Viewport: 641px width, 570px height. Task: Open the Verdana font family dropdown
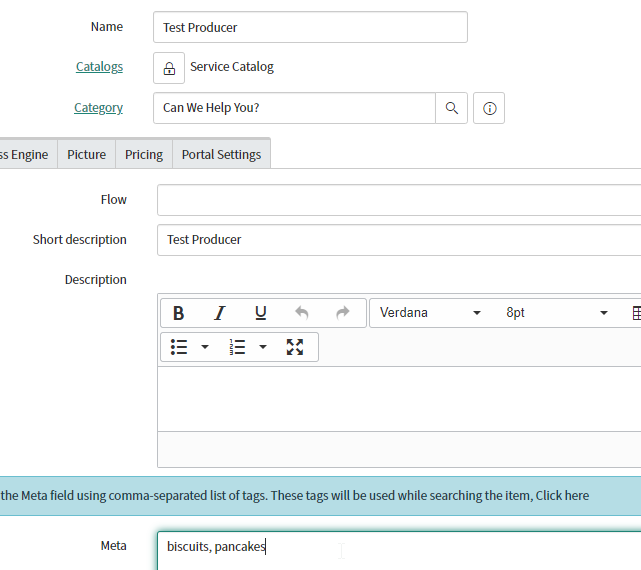coord(430,313)
